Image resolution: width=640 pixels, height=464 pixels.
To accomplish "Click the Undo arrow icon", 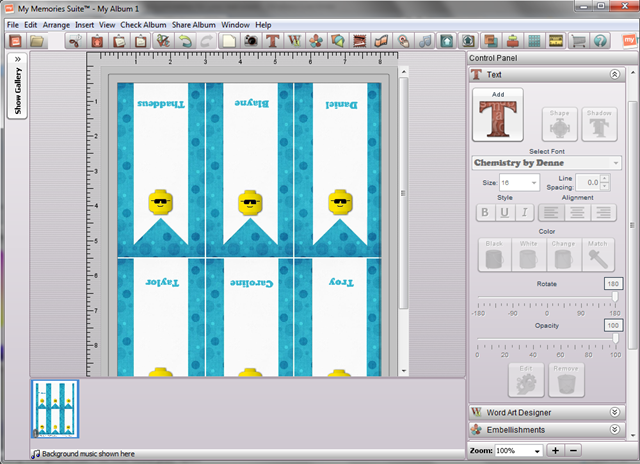I will point(185,41).
